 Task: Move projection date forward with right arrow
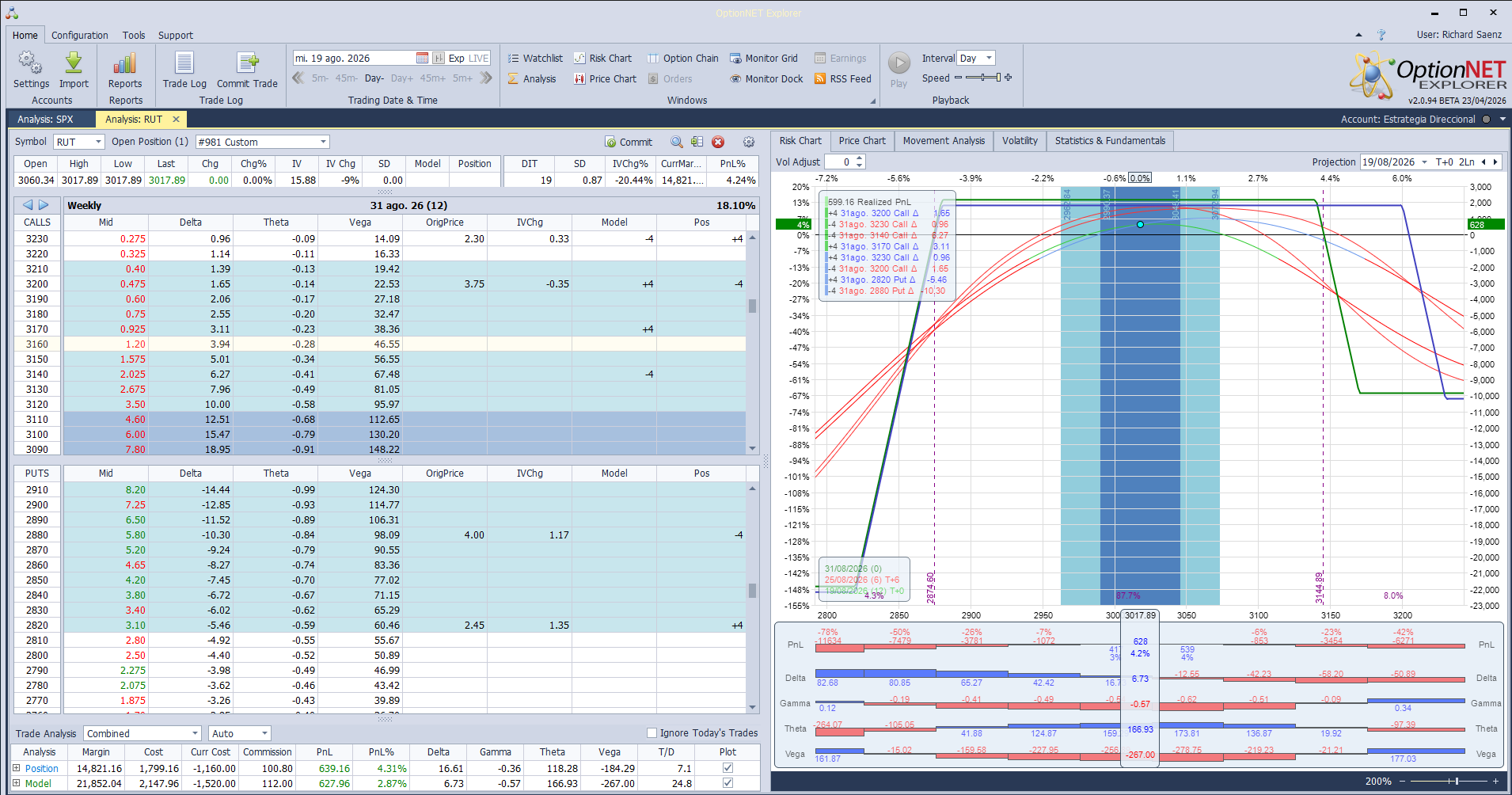click(1495, 162)
